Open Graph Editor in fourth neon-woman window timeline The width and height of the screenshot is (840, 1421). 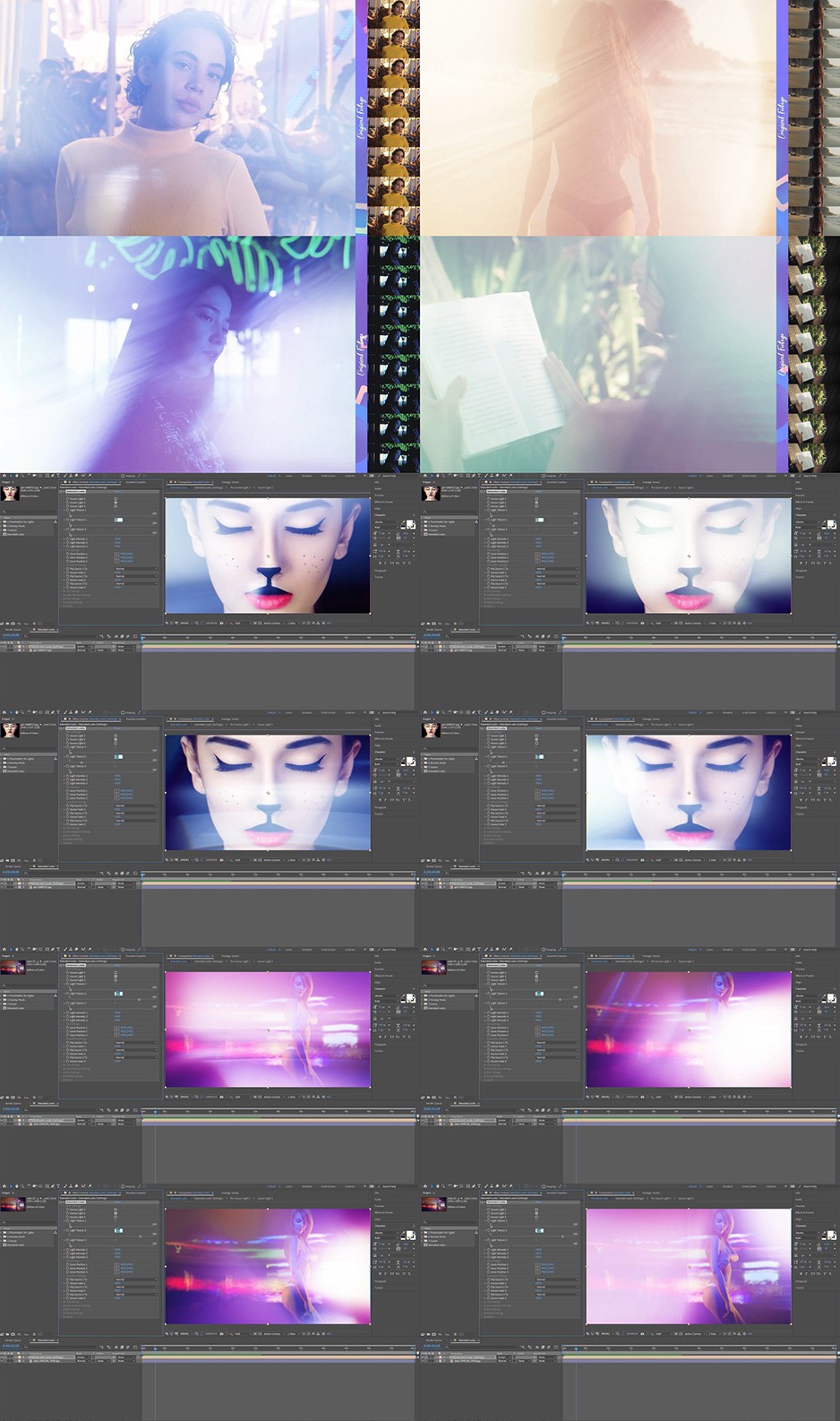[555, 1347]
